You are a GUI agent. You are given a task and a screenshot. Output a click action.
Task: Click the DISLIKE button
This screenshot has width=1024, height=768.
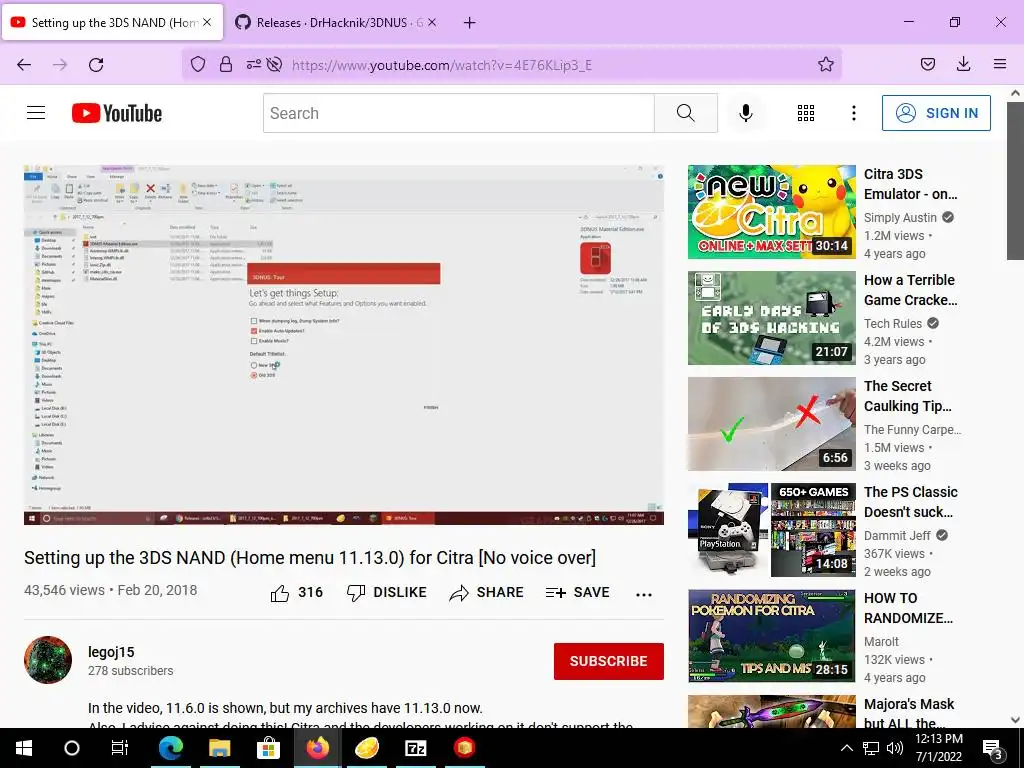[387, 592]
